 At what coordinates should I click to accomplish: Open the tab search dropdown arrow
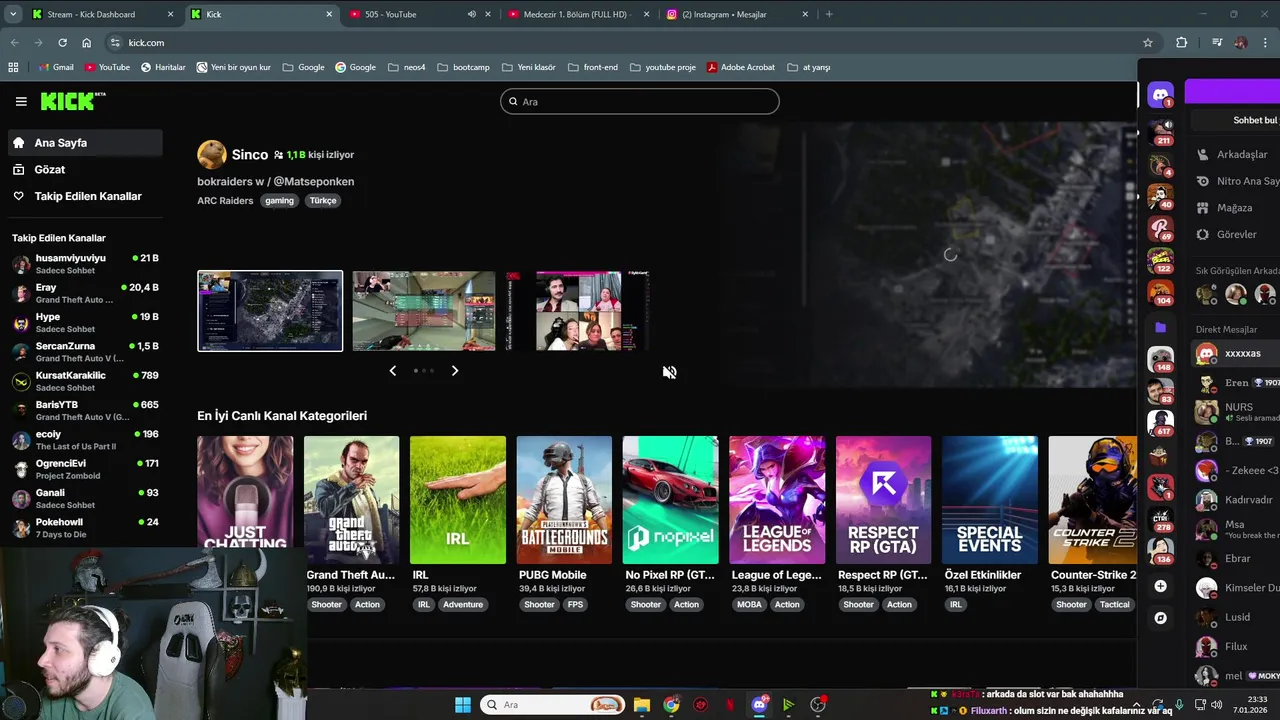point(13,14)
